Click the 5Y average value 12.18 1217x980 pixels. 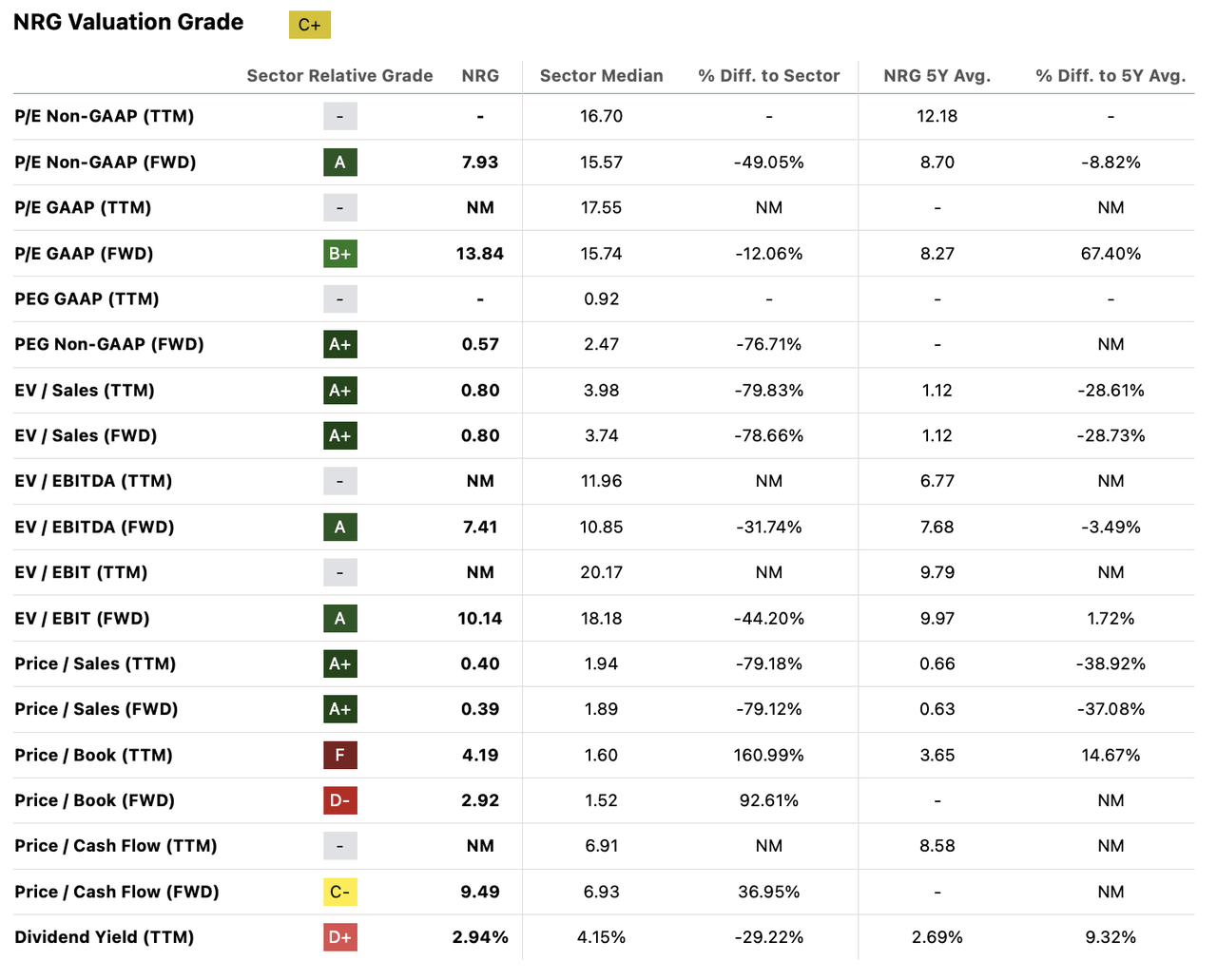937,117
